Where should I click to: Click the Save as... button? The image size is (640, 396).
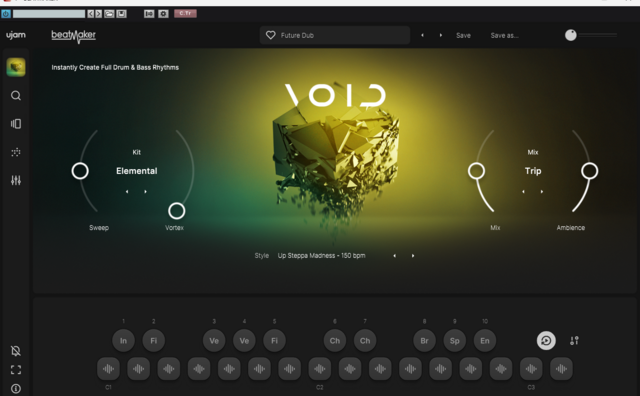(504, 36)
